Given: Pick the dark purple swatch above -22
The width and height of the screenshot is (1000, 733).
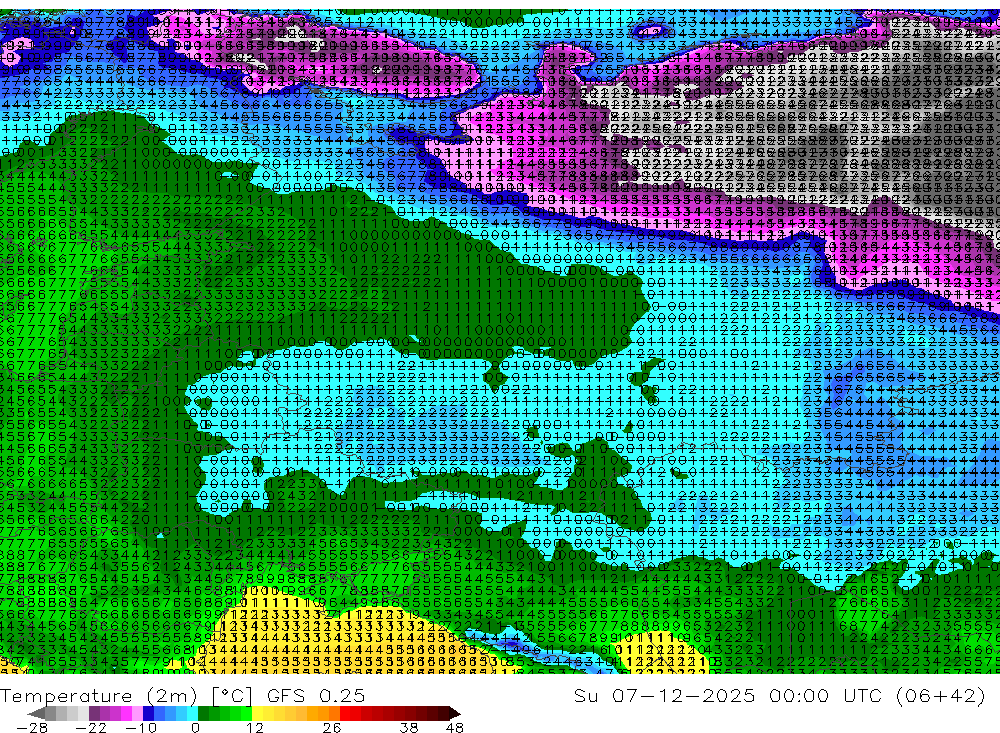Looking at the screenshot, I should (94, 713).
